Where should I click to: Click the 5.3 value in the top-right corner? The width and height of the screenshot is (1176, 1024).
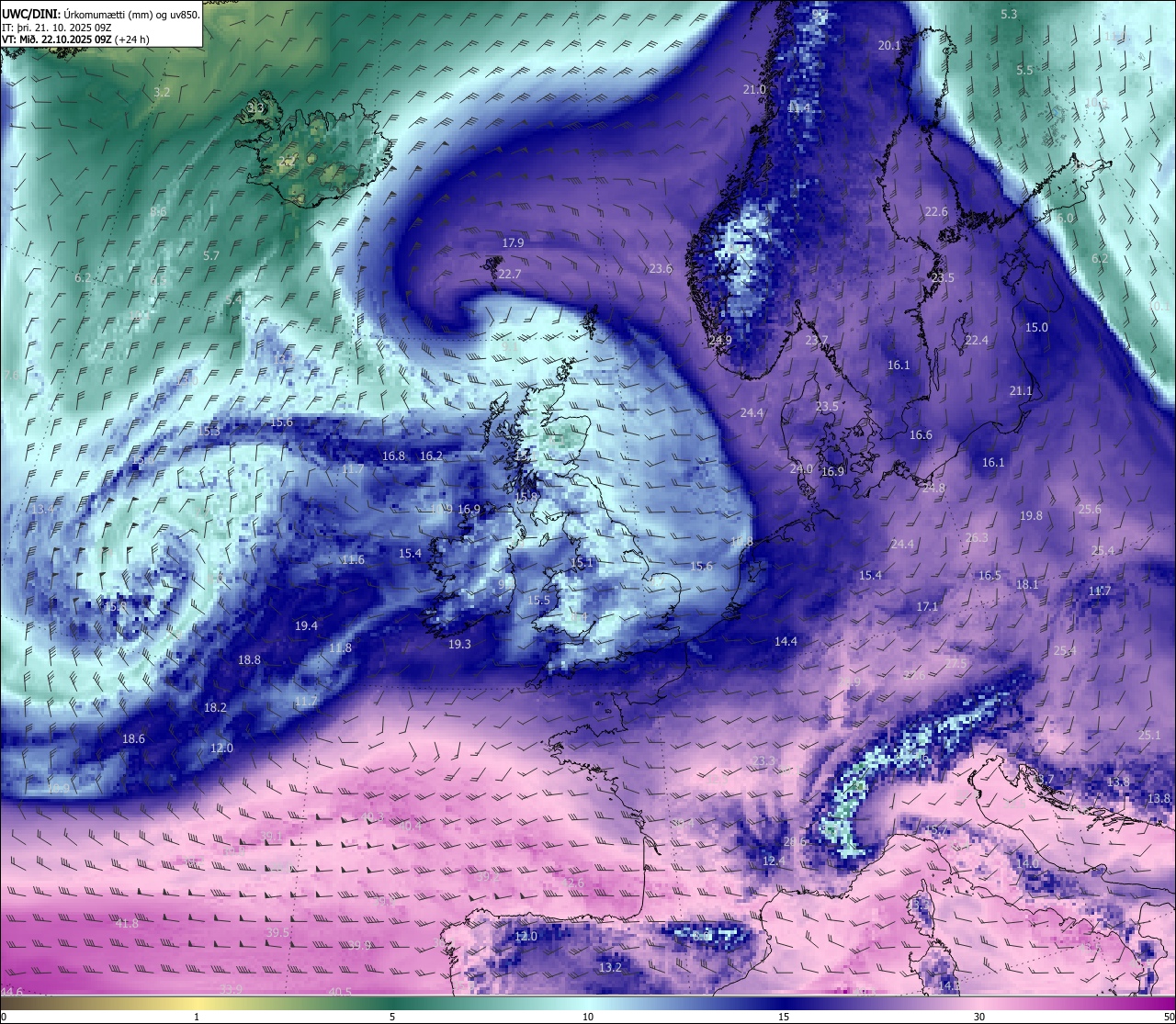[x=1009, y=14]
